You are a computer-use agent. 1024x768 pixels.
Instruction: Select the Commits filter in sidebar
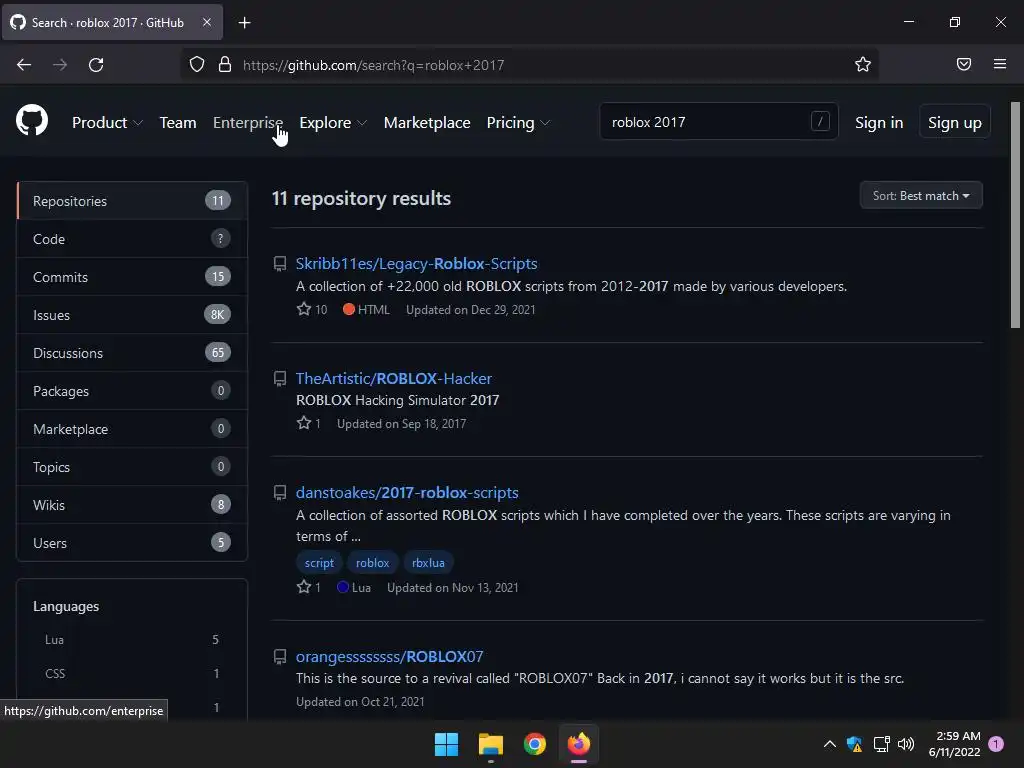[x=132, y=277]
